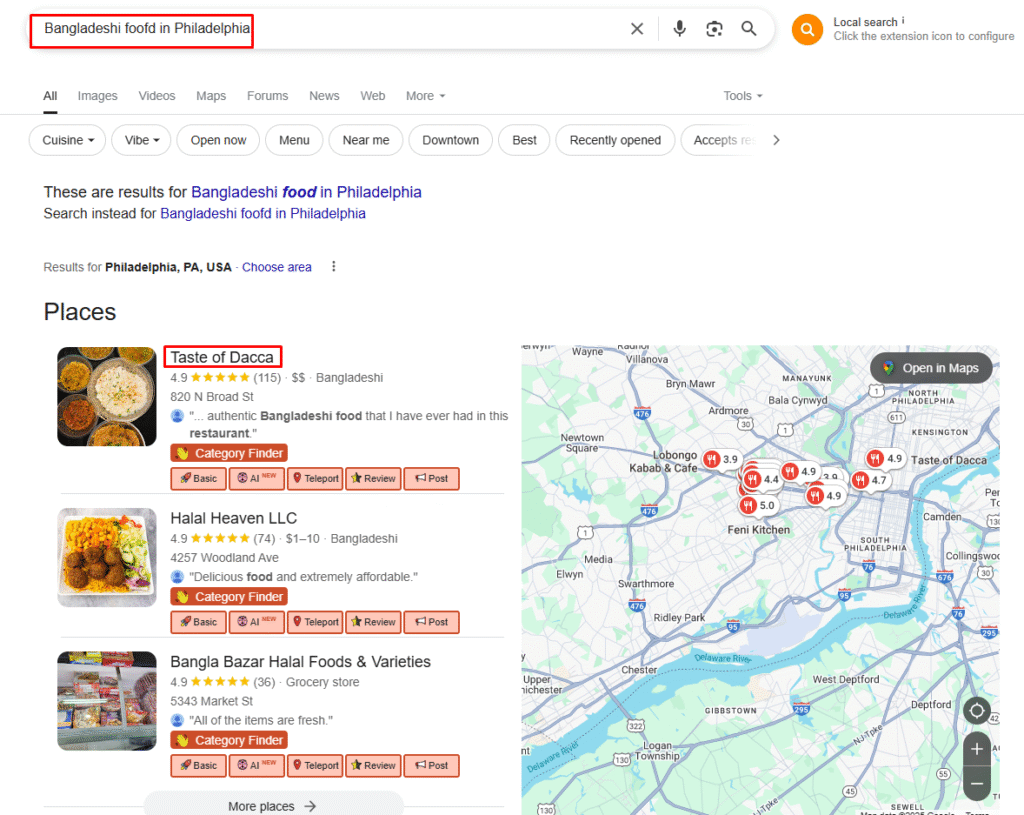
Task: Zoom in on the map with plus
Action: pyautogui.click(x=976, y=749)
